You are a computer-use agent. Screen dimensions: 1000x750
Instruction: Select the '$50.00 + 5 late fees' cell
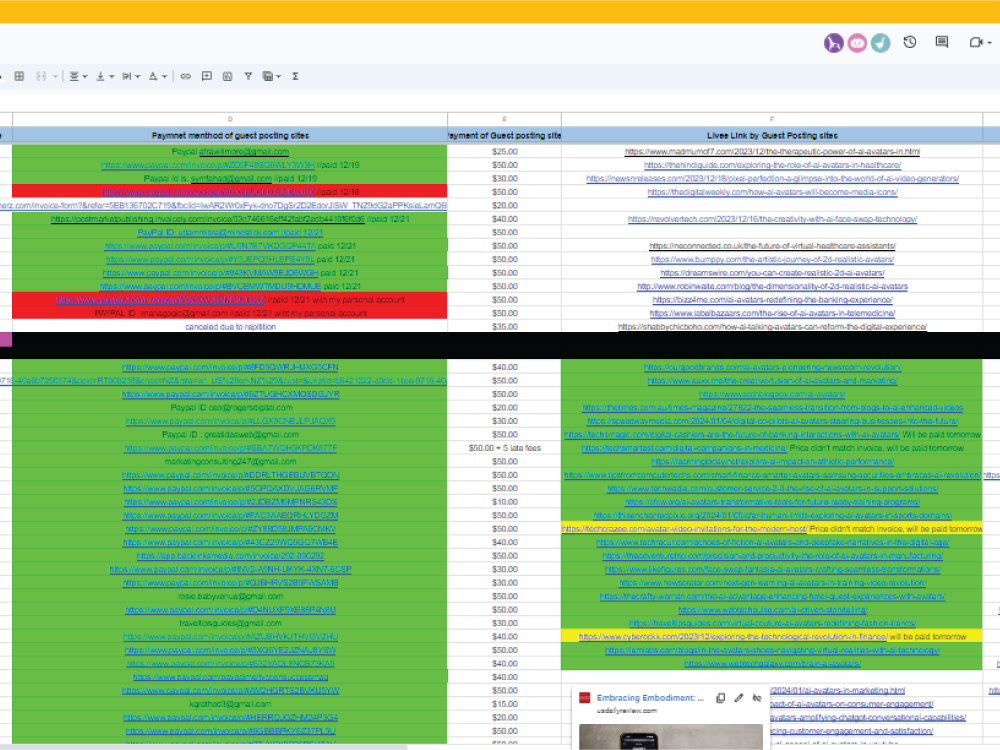click(504, 448)
